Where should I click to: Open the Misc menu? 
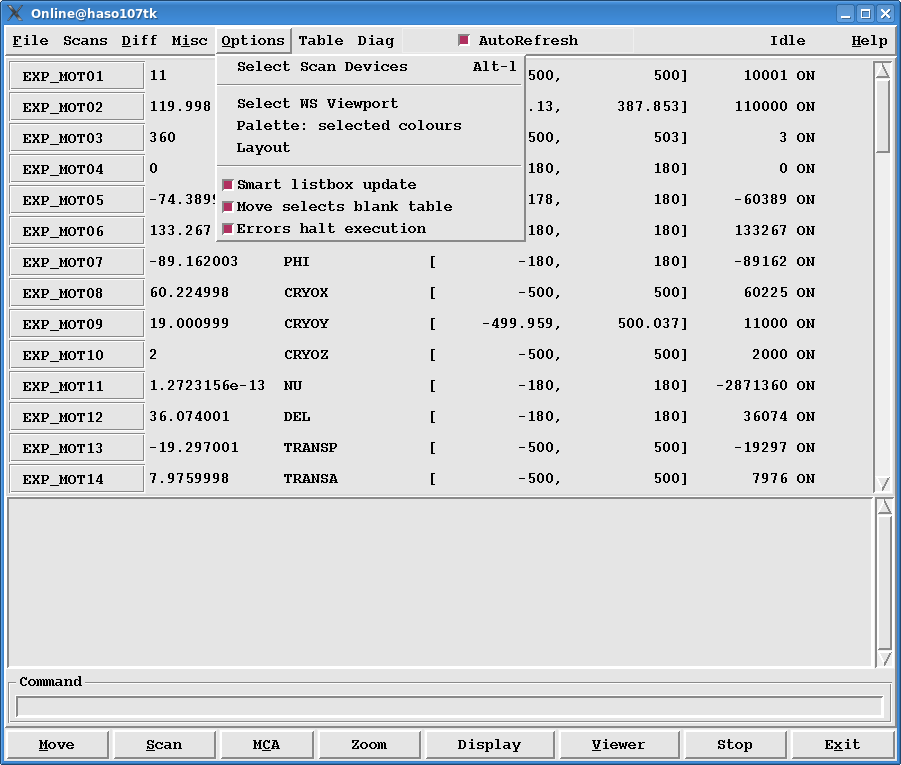(189, 41)
